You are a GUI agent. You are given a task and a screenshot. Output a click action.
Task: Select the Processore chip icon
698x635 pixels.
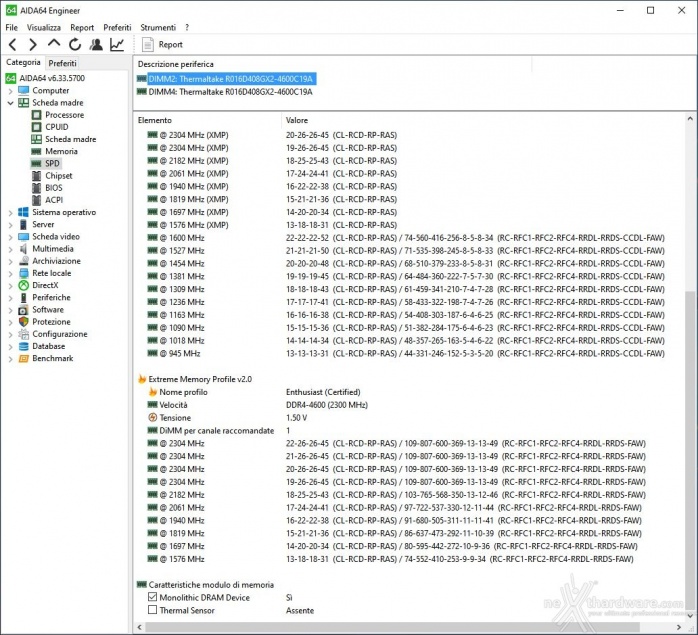tap(37, 115)
